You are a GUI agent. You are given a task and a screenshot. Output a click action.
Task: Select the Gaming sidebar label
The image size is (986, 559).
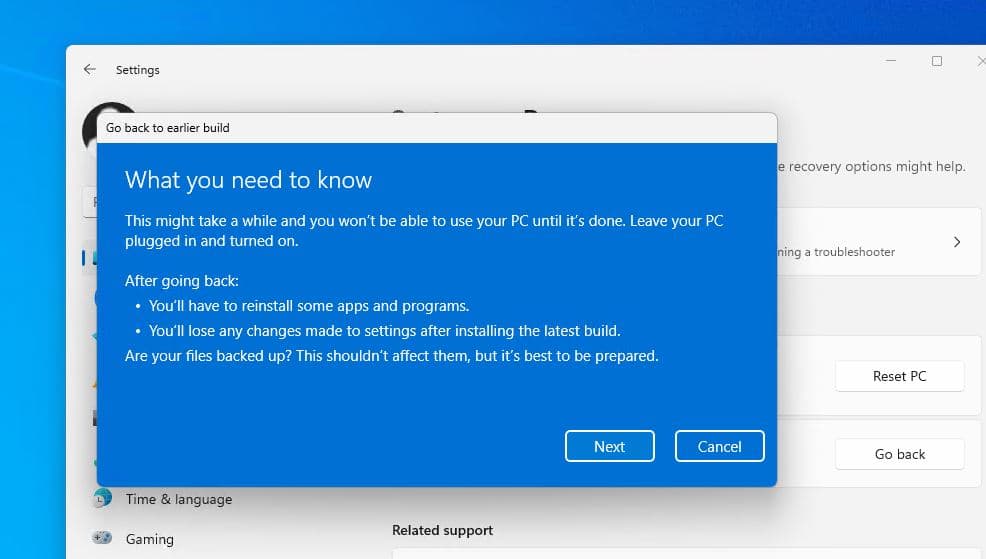click(x=149, y=539)
